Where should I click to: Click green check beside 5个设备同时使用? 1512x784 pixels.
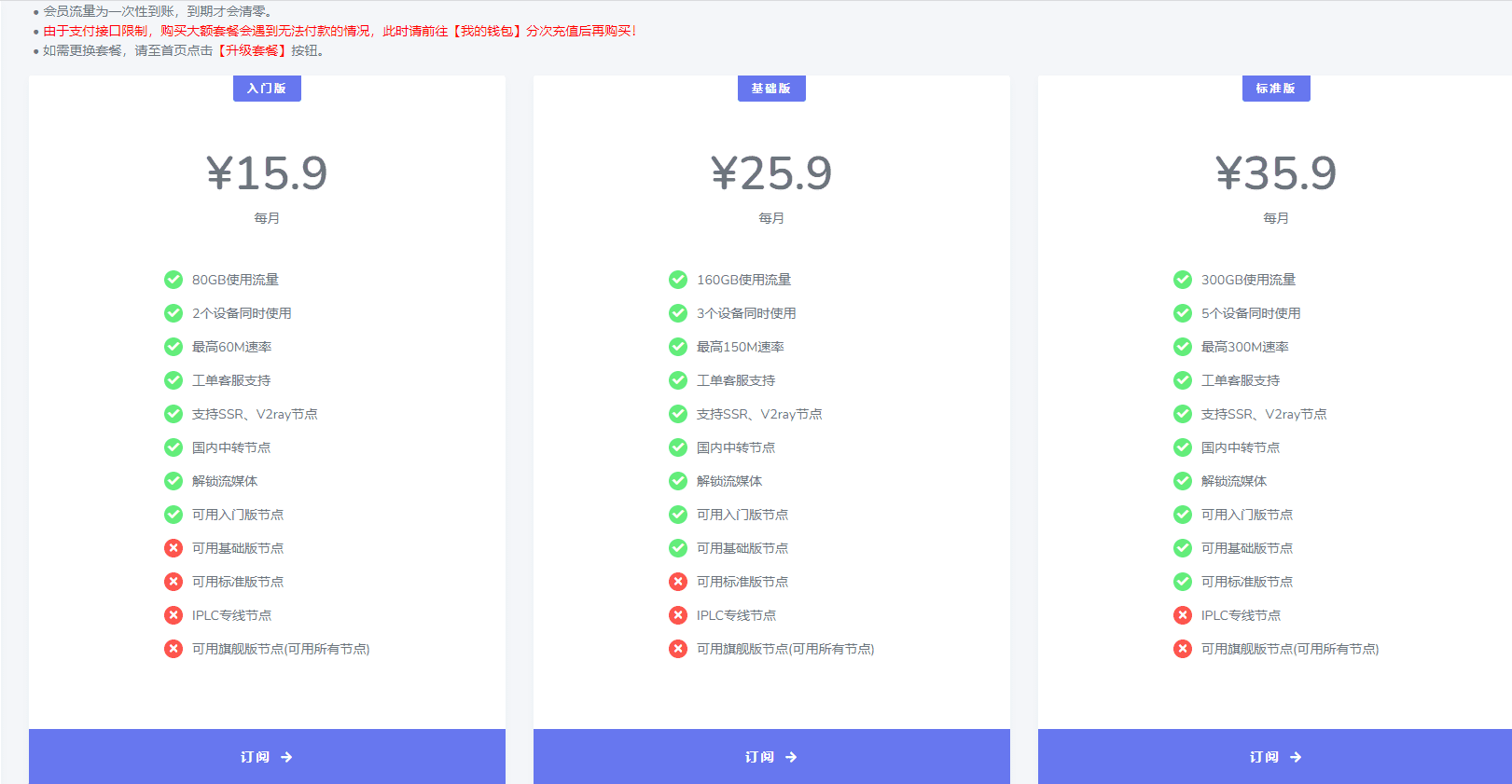click(1183, 313)
